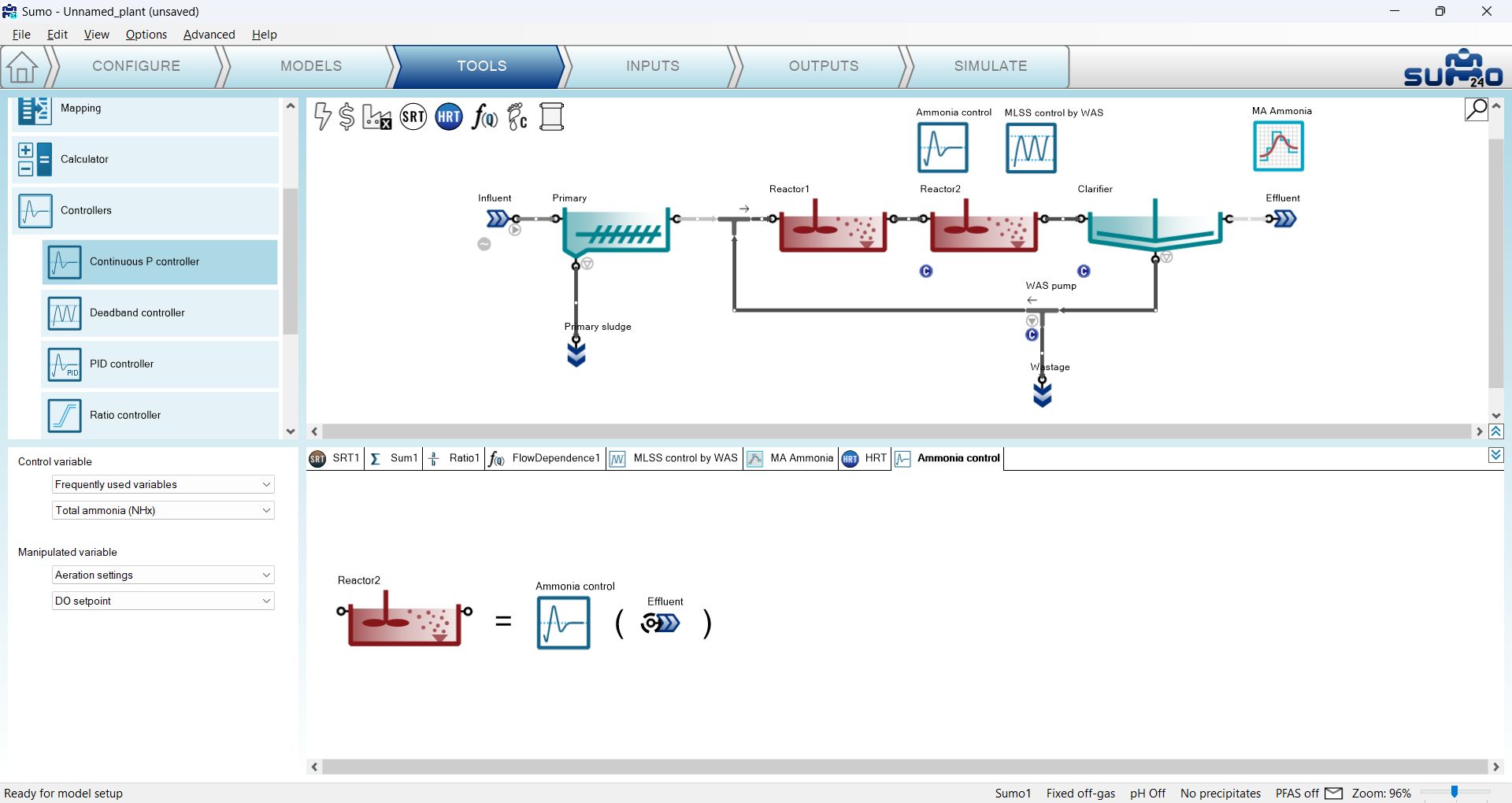The height and width of the screenshot is (803, 1512).
Task: Open the magnifier search icon
Action: point(1477,109)
